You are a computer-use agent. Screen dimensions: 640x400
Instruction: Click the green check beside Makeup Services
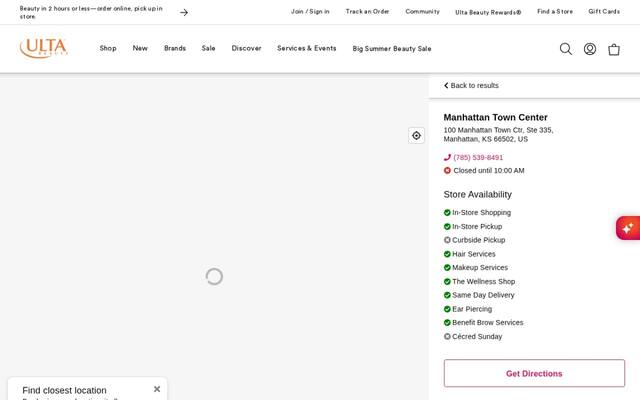tap(447, 268)
